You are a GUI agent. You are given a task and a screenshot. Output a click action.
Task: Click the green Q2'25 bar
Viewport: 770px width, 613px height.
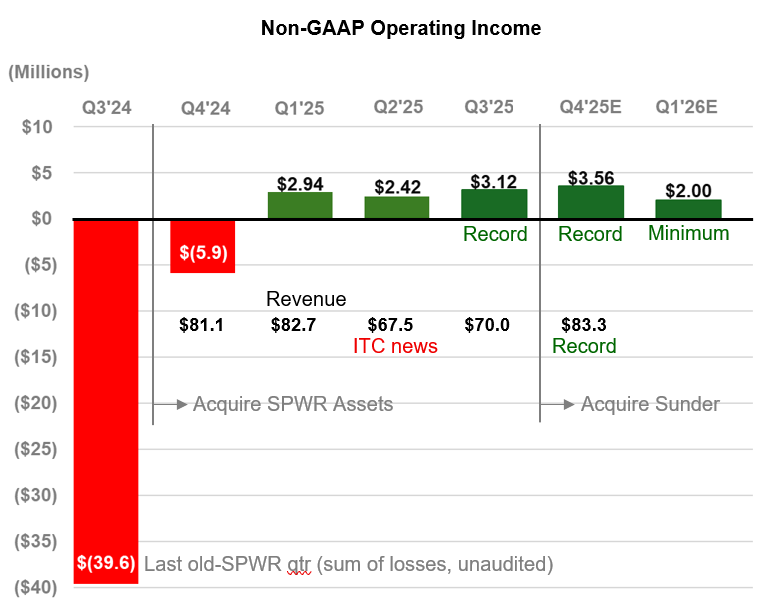coord(397,208)
